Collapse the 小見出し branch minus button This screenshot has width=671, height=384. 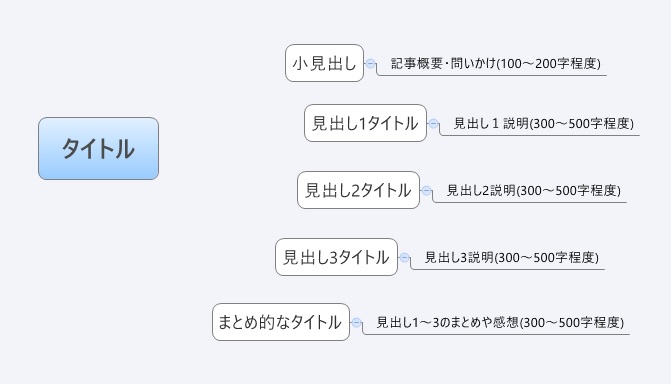tap(371, 64)
